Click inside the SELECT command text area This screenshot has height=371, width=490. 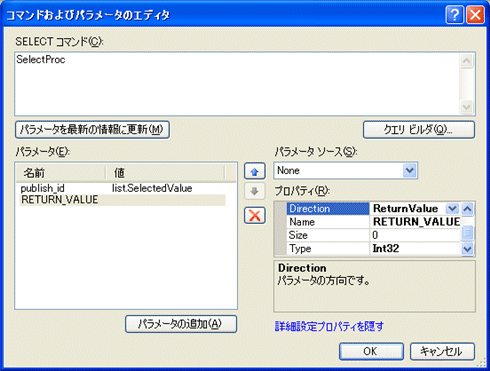[237, 84]
